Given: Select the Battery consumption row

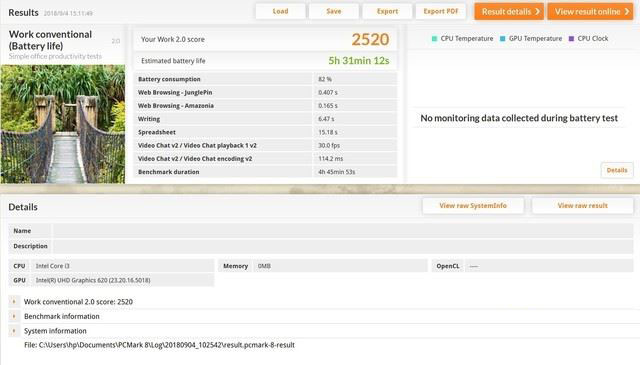Looking at the screenshot, I should pyautogui.click(x=265, y=79).
